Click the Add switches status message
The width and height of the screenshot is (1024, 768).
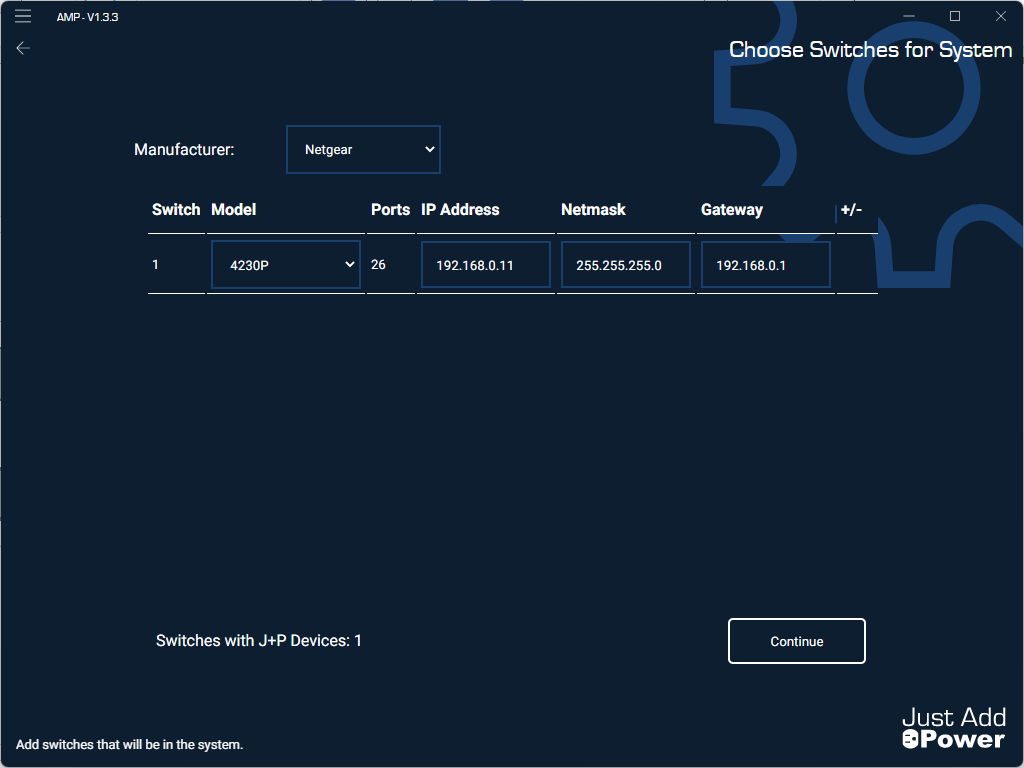pyautogui.click(x=129, y=744)
